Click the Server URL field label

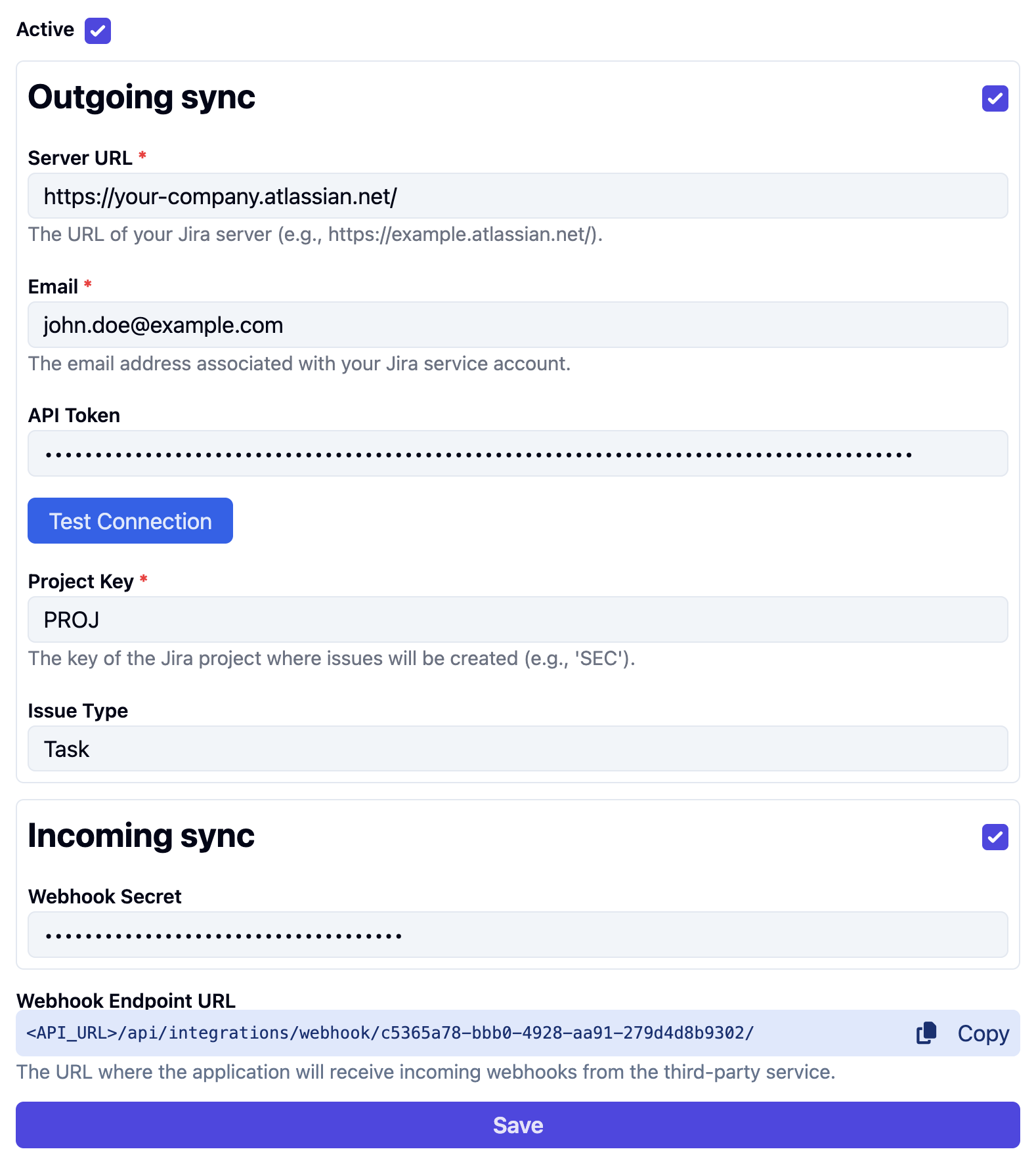[80, 158]
